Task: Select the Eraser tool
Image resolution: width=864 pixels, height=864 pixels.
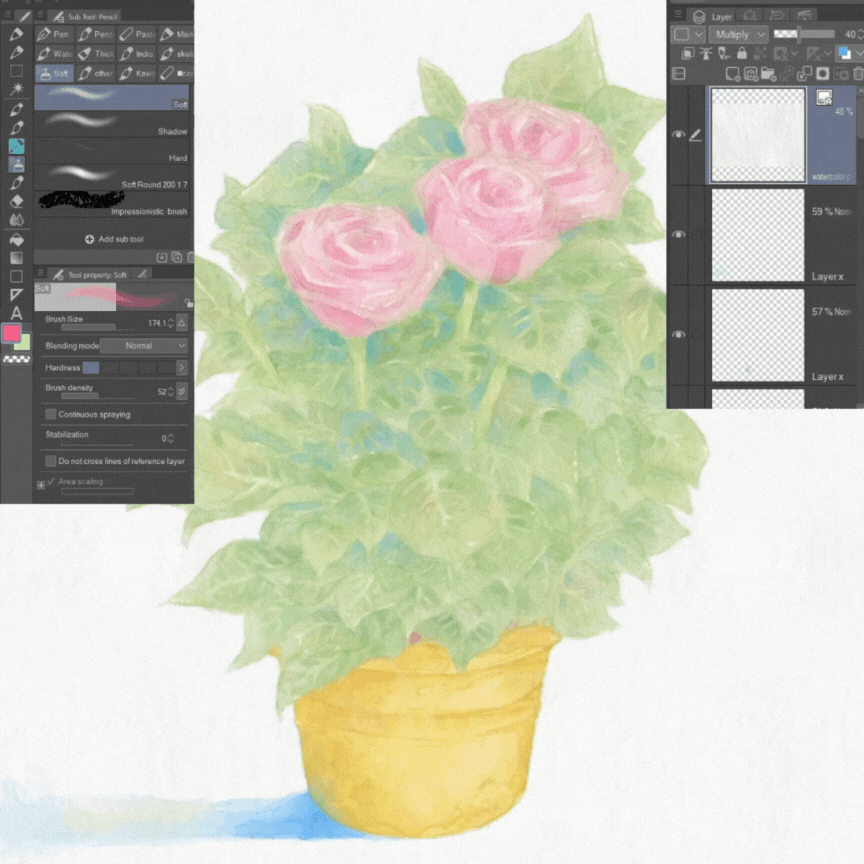Action: click(x=16, y=201)
